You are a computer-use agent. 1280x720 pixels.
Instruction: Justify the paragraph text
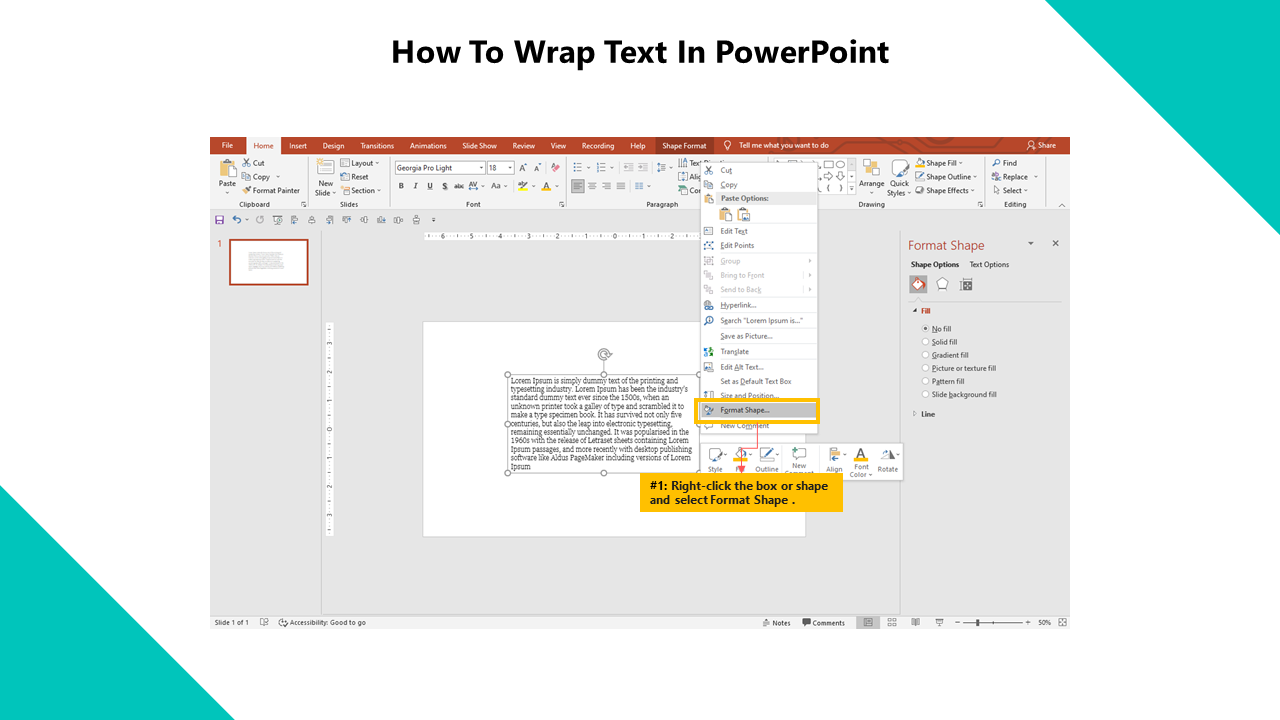[x=620, y=186]
